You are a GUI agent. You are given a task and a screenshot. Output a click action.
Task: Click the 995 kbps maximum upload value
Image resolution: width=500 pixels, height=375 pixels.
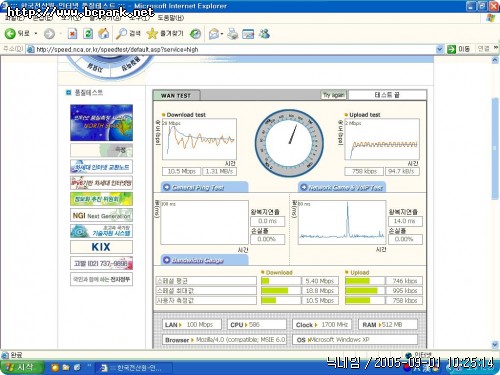[x=404, y=291]
